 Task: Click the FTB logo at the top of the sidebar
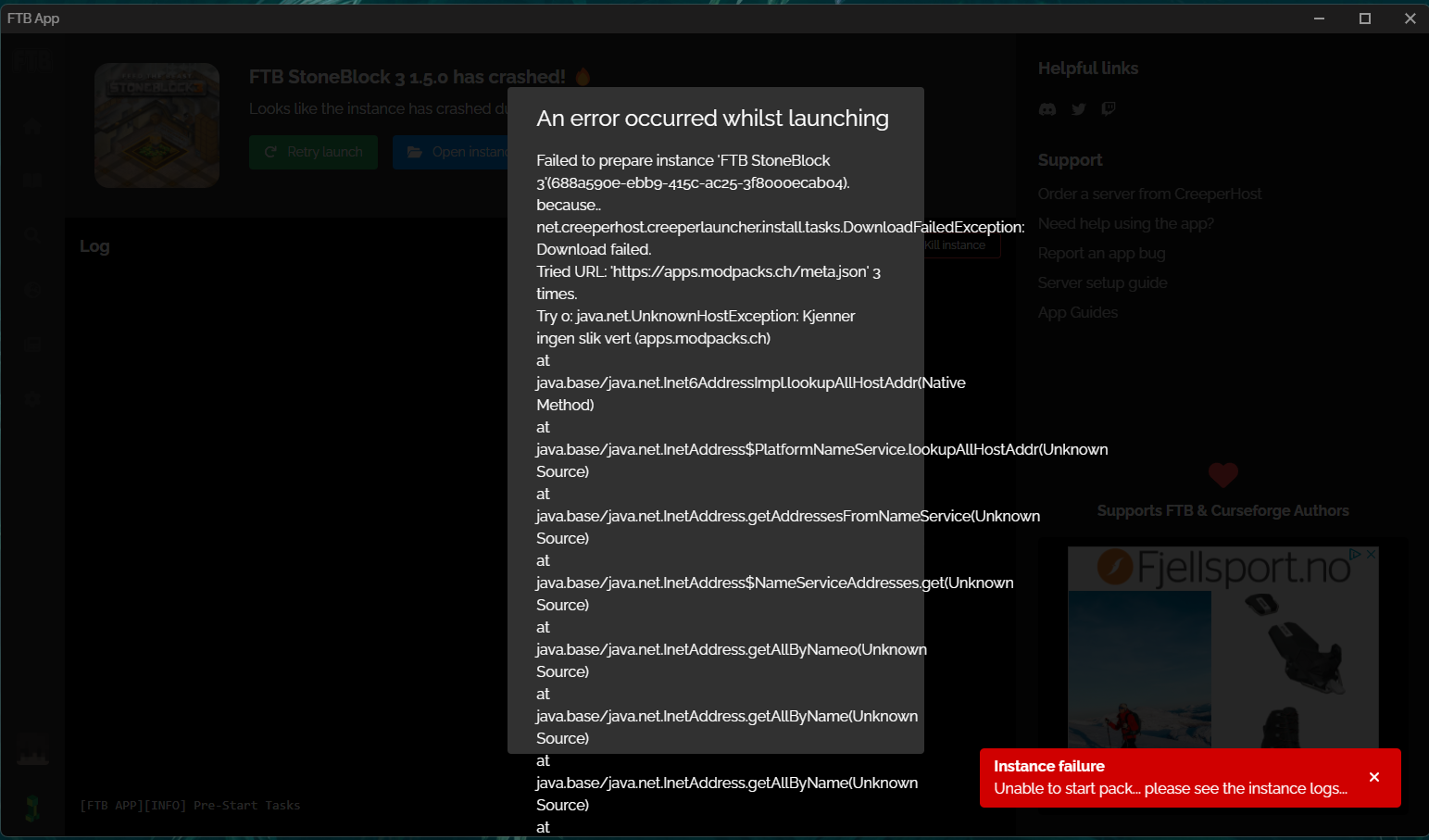point(33,59)
